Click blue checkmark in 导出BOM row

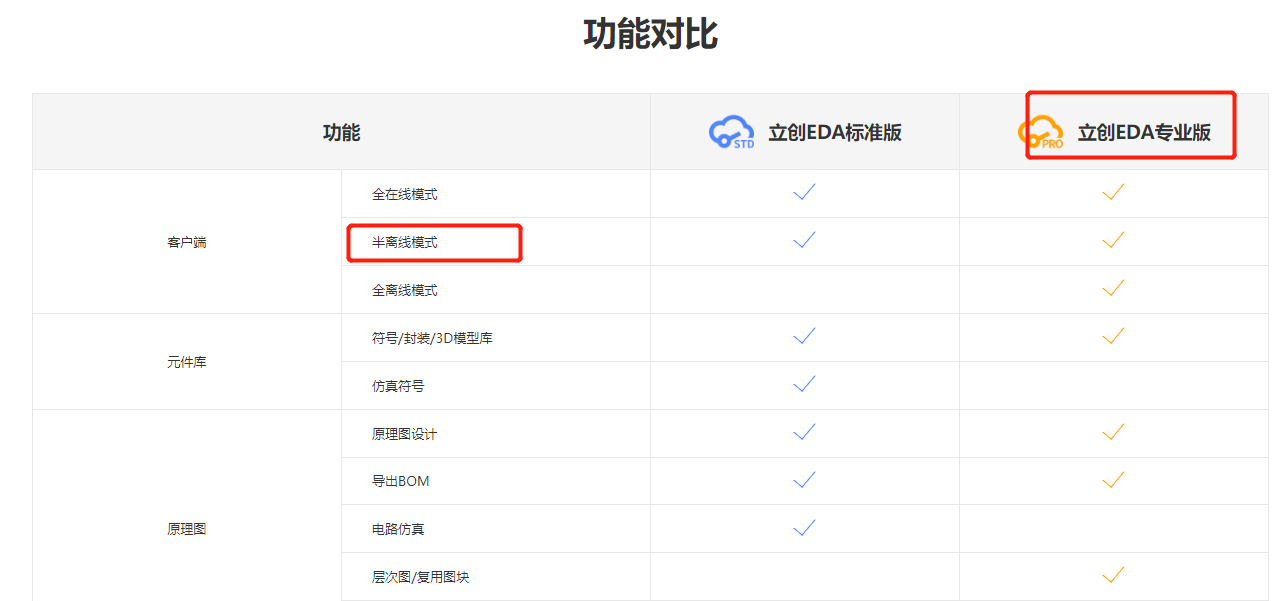tap(804, 480)
